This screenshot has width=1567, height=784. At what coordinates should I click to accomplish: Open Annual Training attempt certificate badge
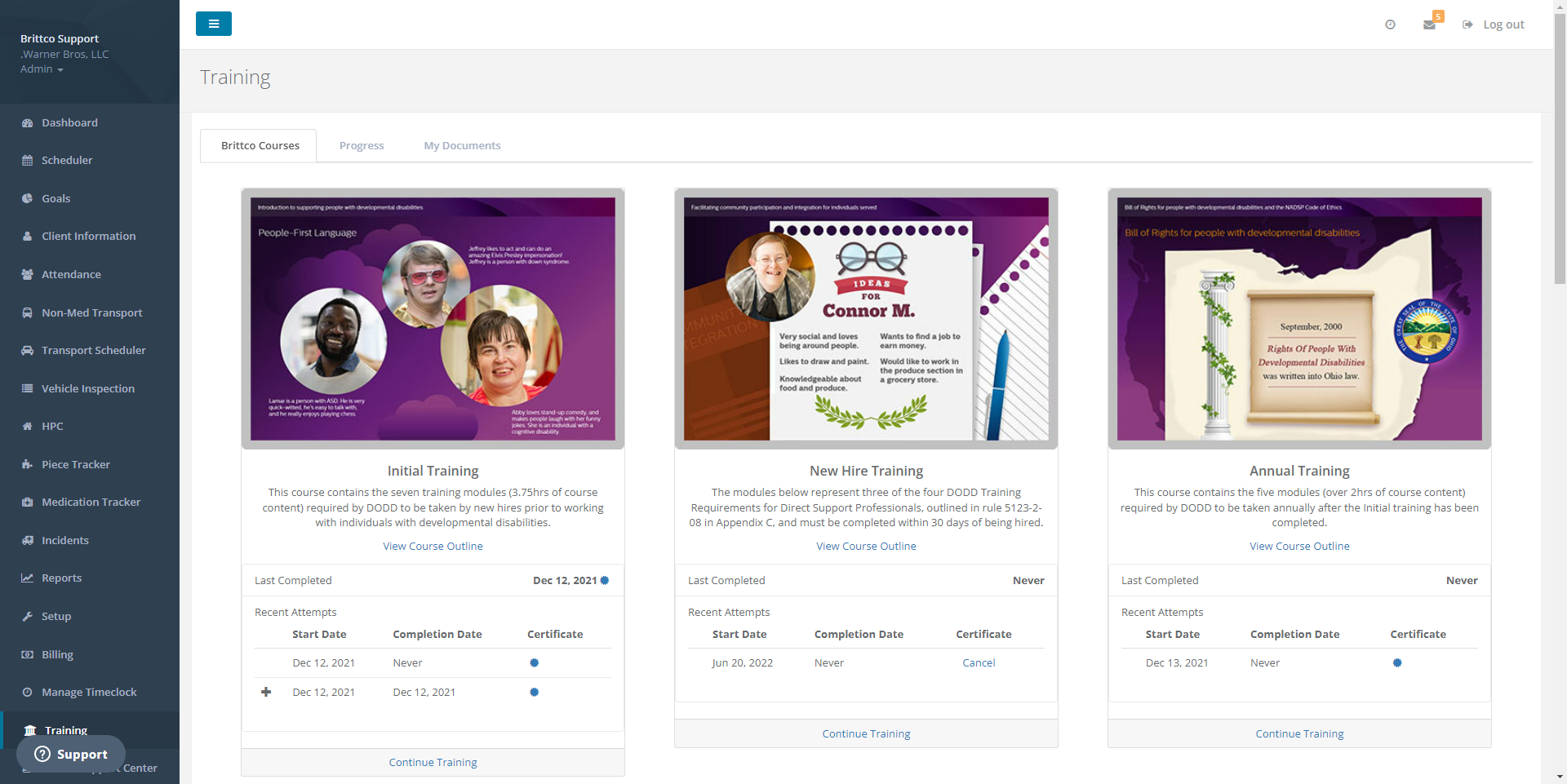1396,663
